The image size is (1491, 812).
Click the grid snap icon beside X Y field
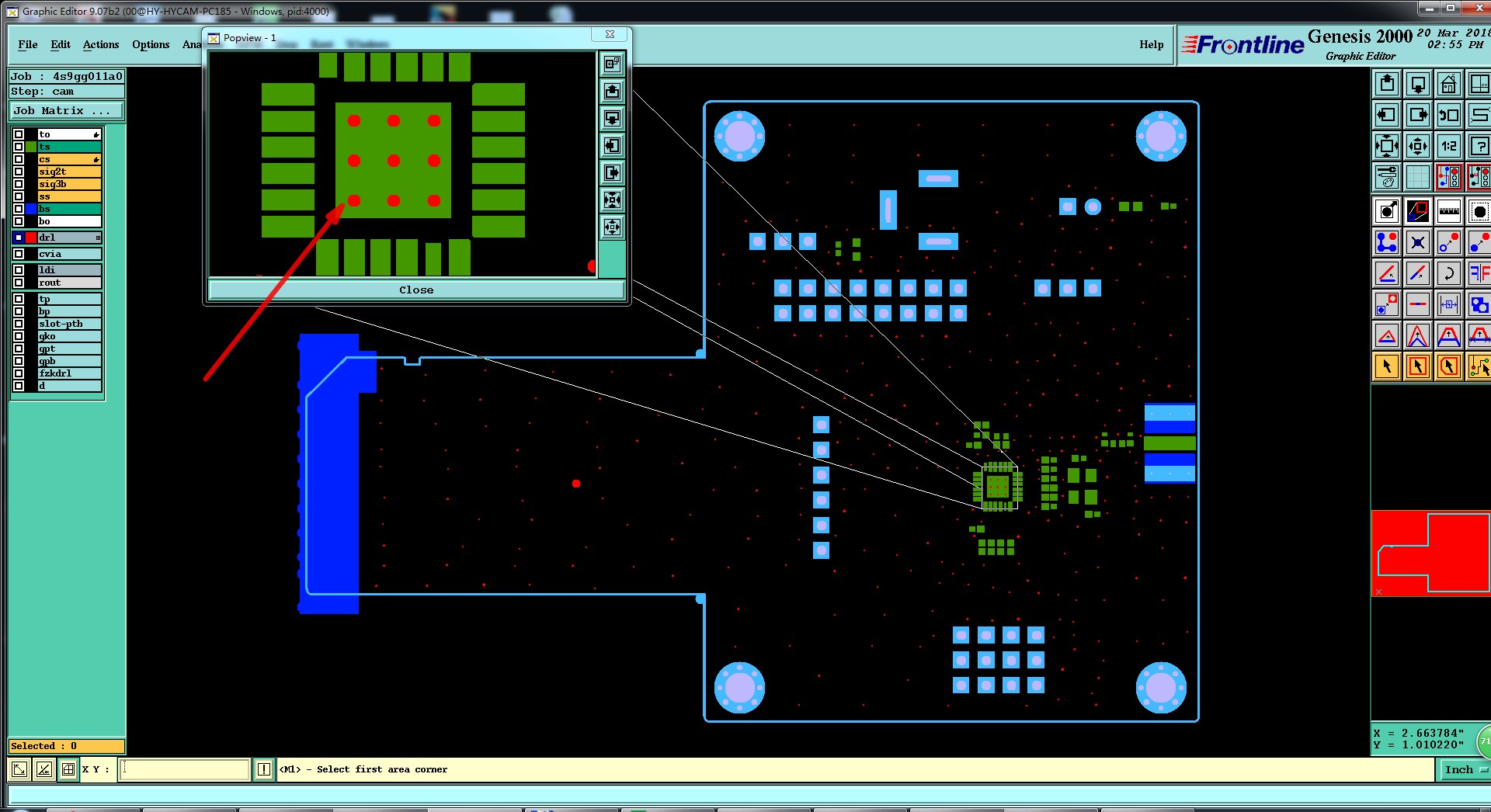(68, 769)
